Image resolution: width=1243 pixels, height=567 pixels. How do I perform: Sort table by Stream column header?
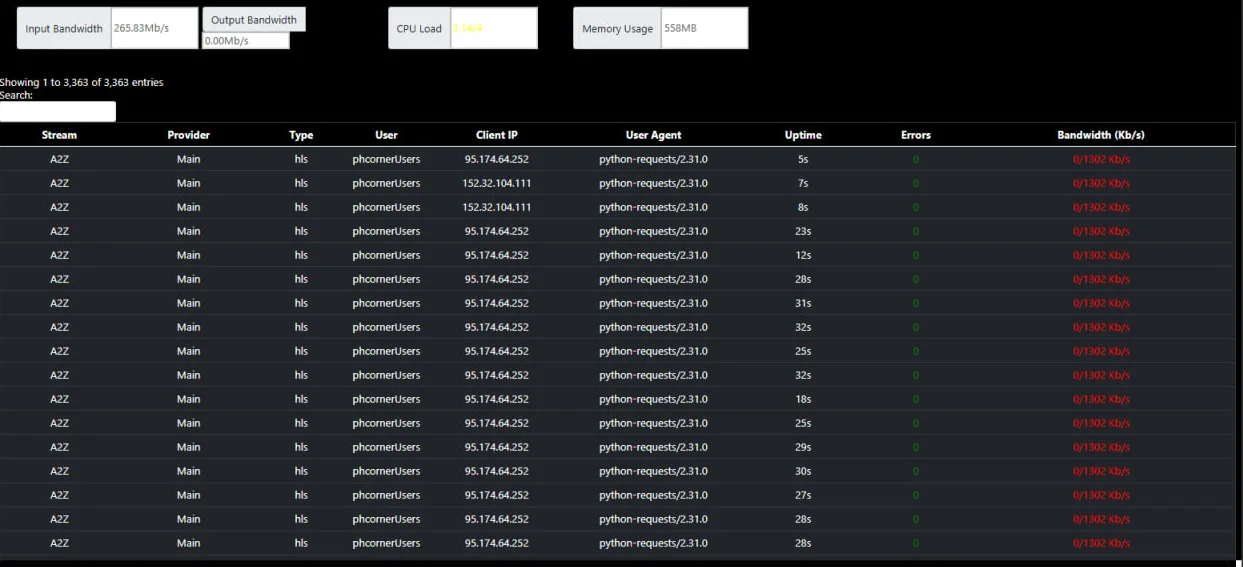59,135
